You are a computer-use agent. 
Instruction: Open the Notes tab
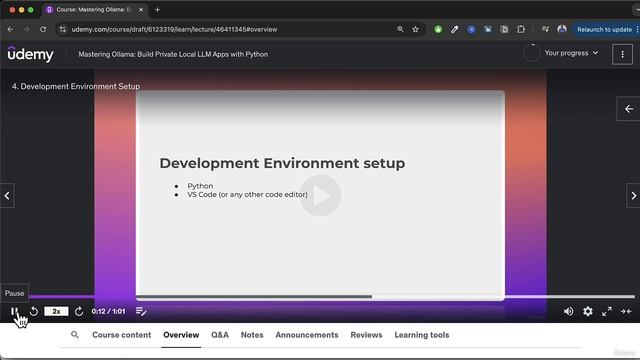pos(252,335)
